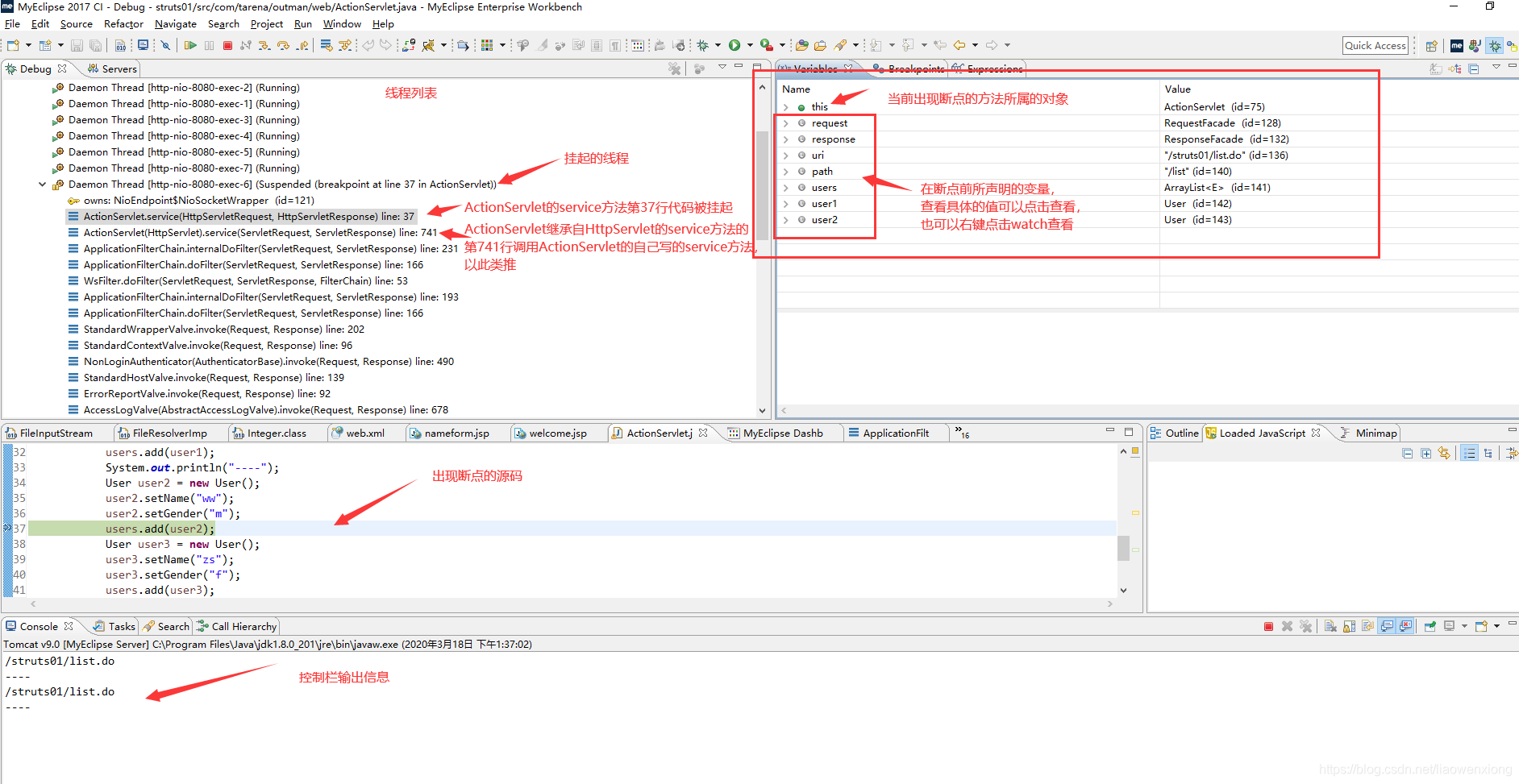1519x784 pixels.
Task: Click the Drop to Frame icon
Action: [327, 45]
